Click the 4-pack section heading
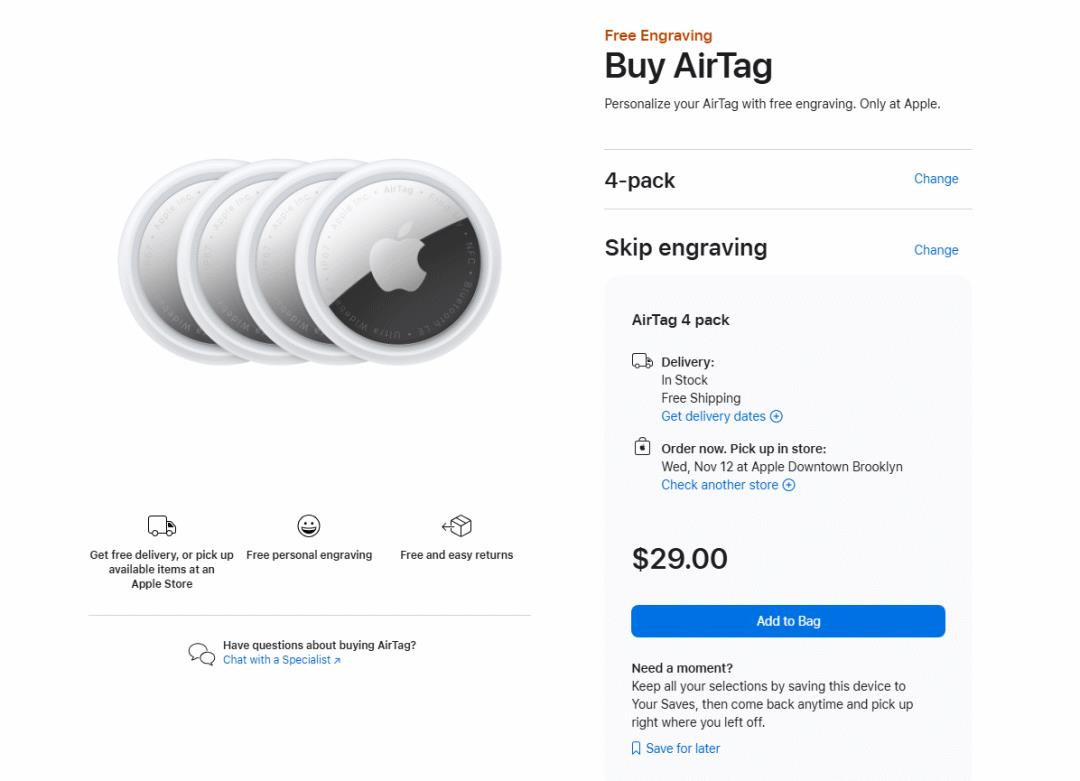This screenshot has width=1080, height=781. (x=640, y=181)
